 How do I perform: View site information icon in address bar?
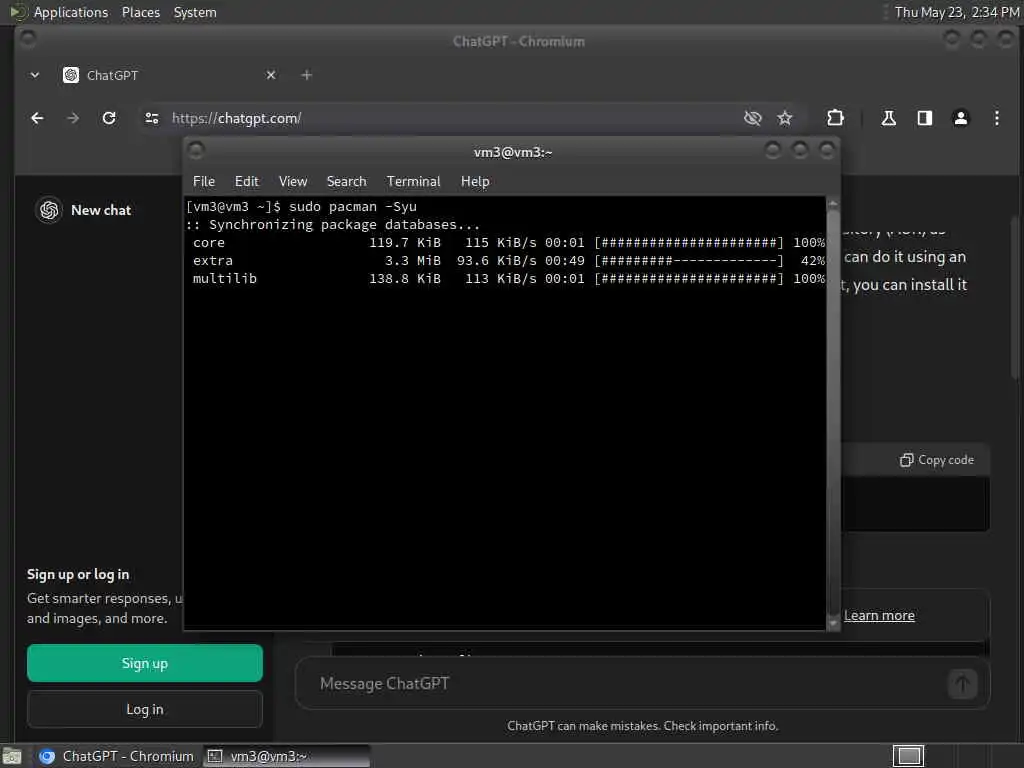pos(152,118)
